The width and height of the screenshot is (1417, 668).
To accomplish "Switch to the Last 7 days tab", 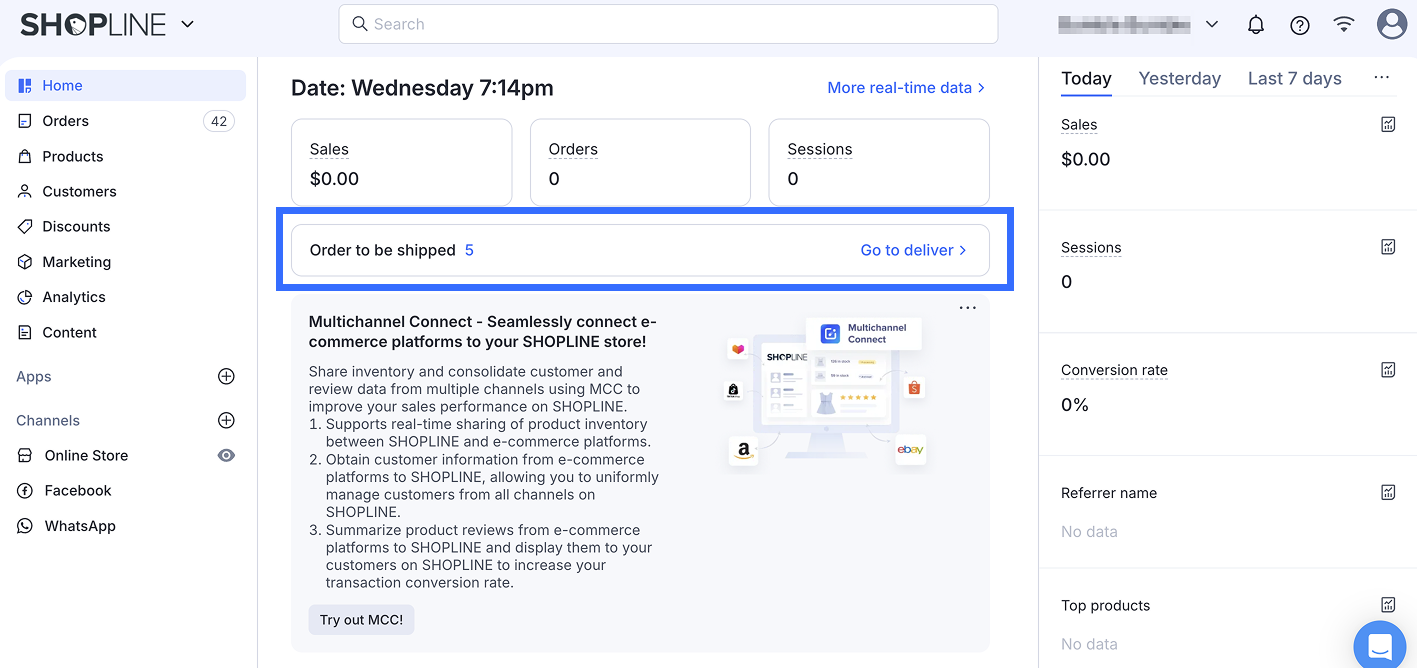I will (x=1294, y=79).
